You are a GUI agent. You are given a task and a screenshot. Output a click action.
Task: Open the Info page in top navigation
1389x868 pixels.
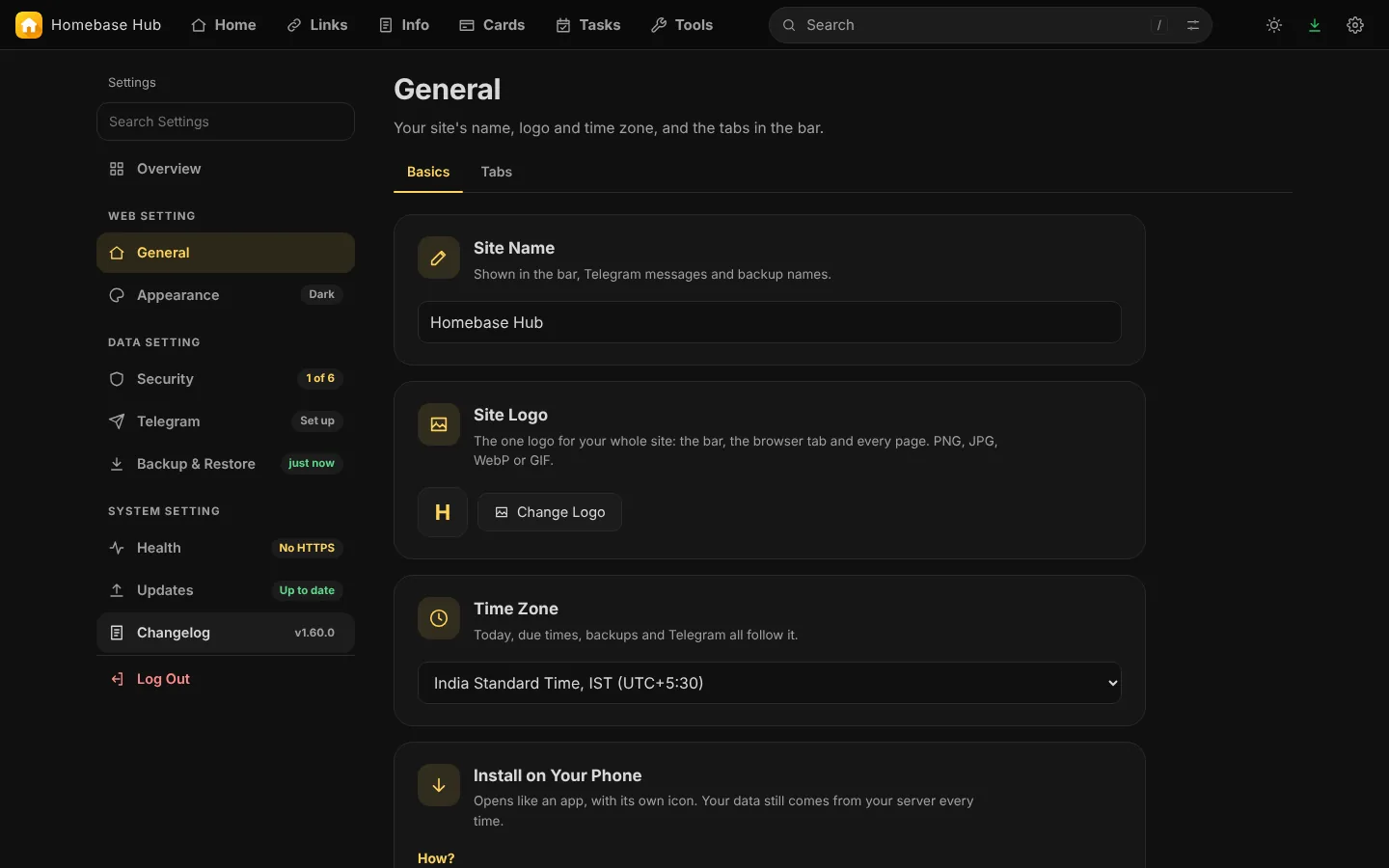(404, 25)
